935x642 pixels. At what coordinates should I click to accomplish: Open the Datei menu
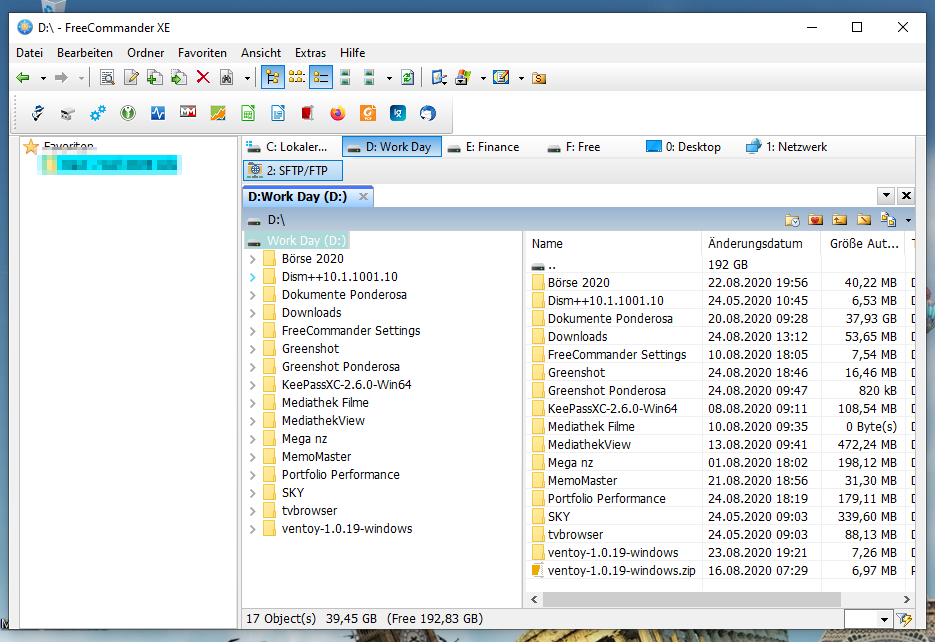click(29, 52)
